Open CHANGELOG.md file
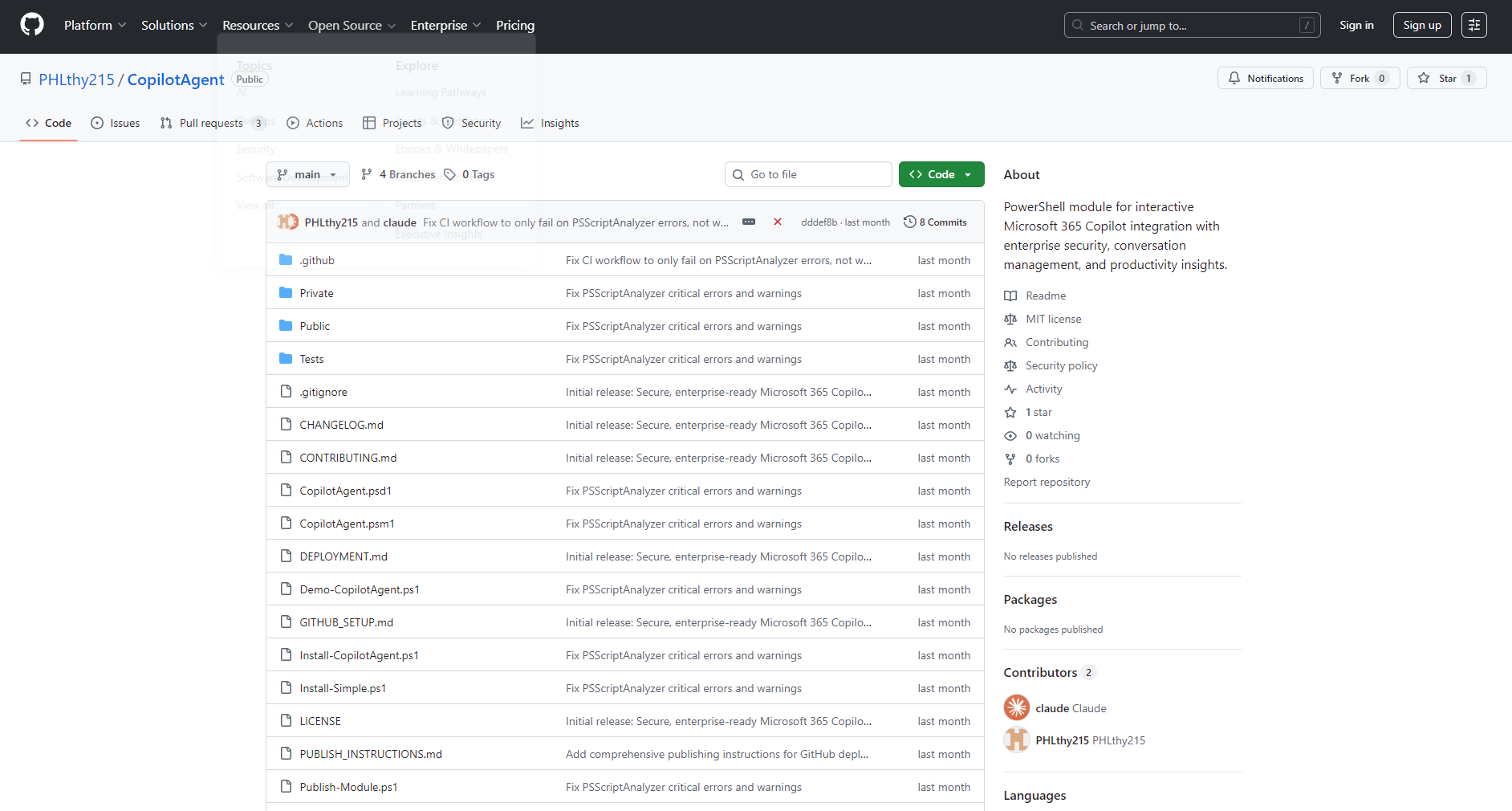 (341, 425)
